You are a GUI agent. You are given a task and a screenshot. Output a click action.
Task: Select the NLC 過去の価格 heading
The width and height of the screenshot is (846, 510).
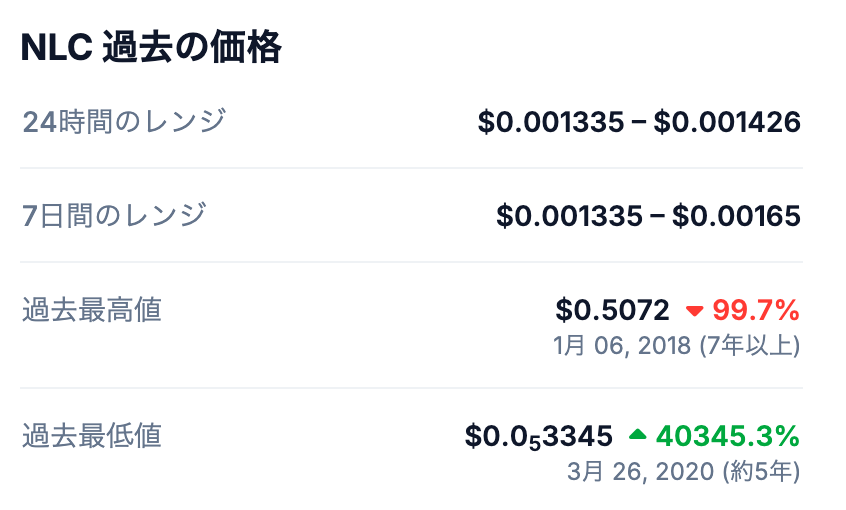click(151, 47)
